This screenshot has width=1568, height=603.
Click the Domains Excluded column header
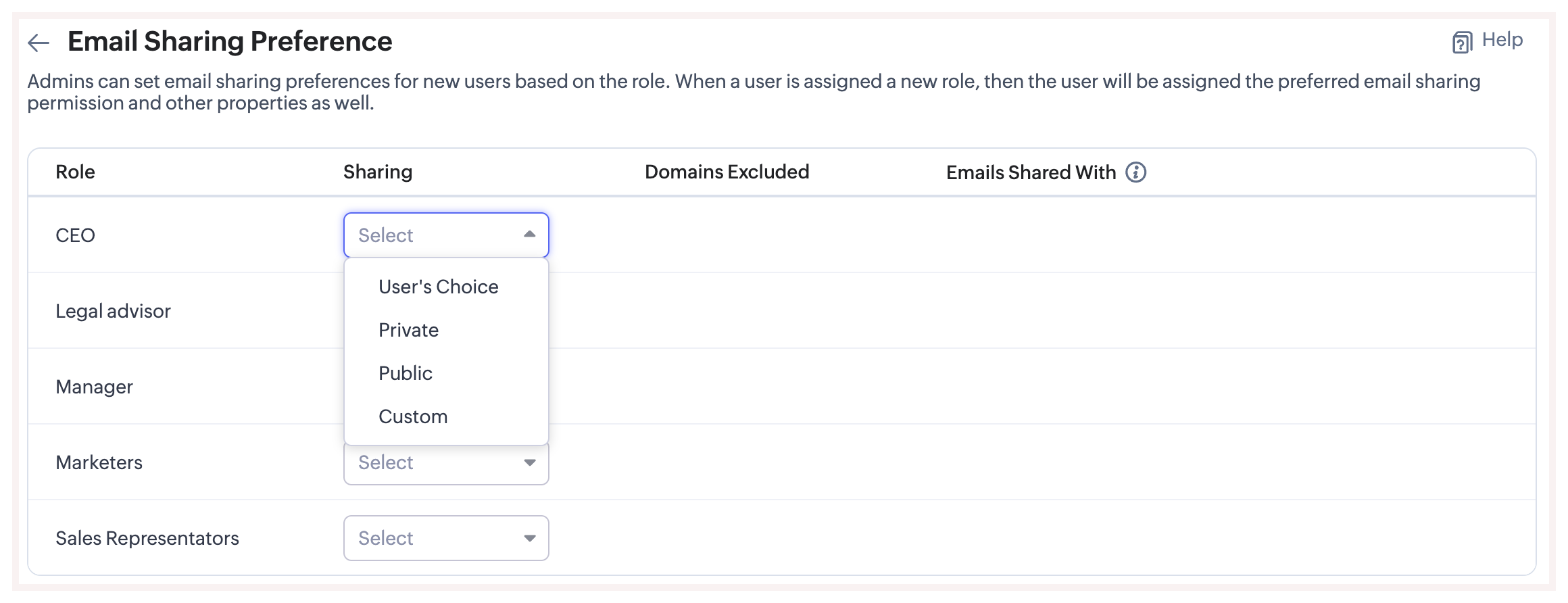point(727,172)
